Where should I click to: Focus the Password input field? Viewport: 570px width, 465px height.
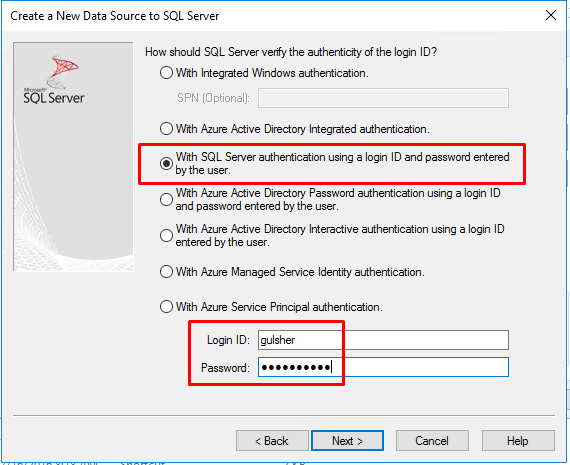[x=383, y=367]
